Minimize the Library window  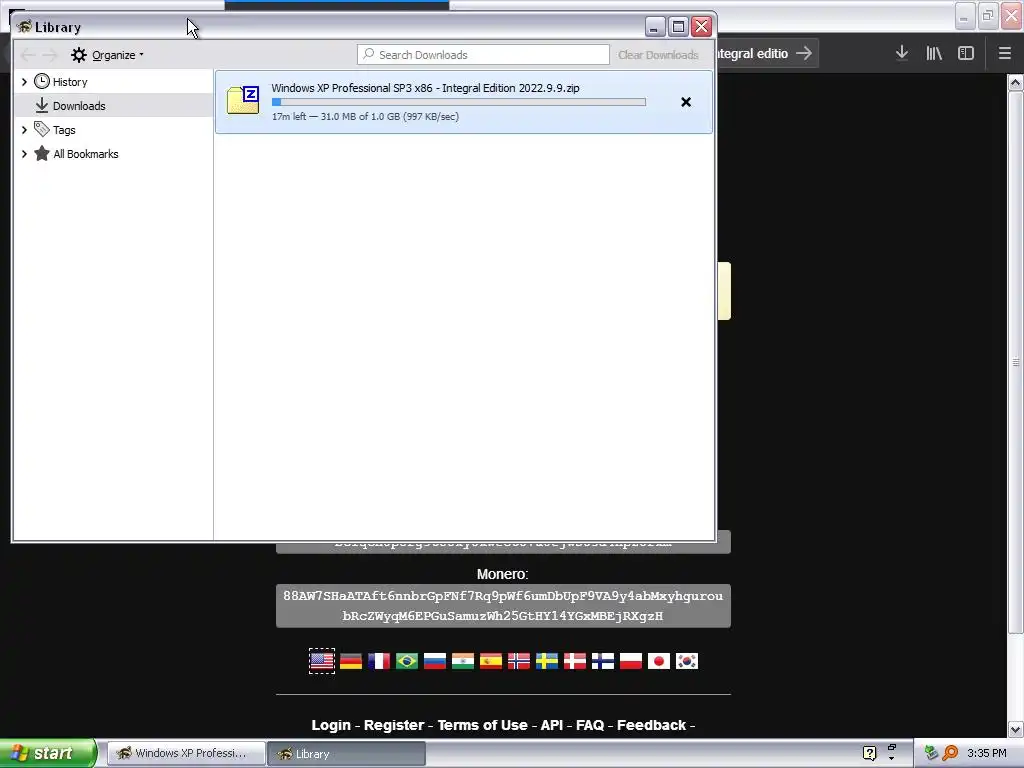point(655,27)
